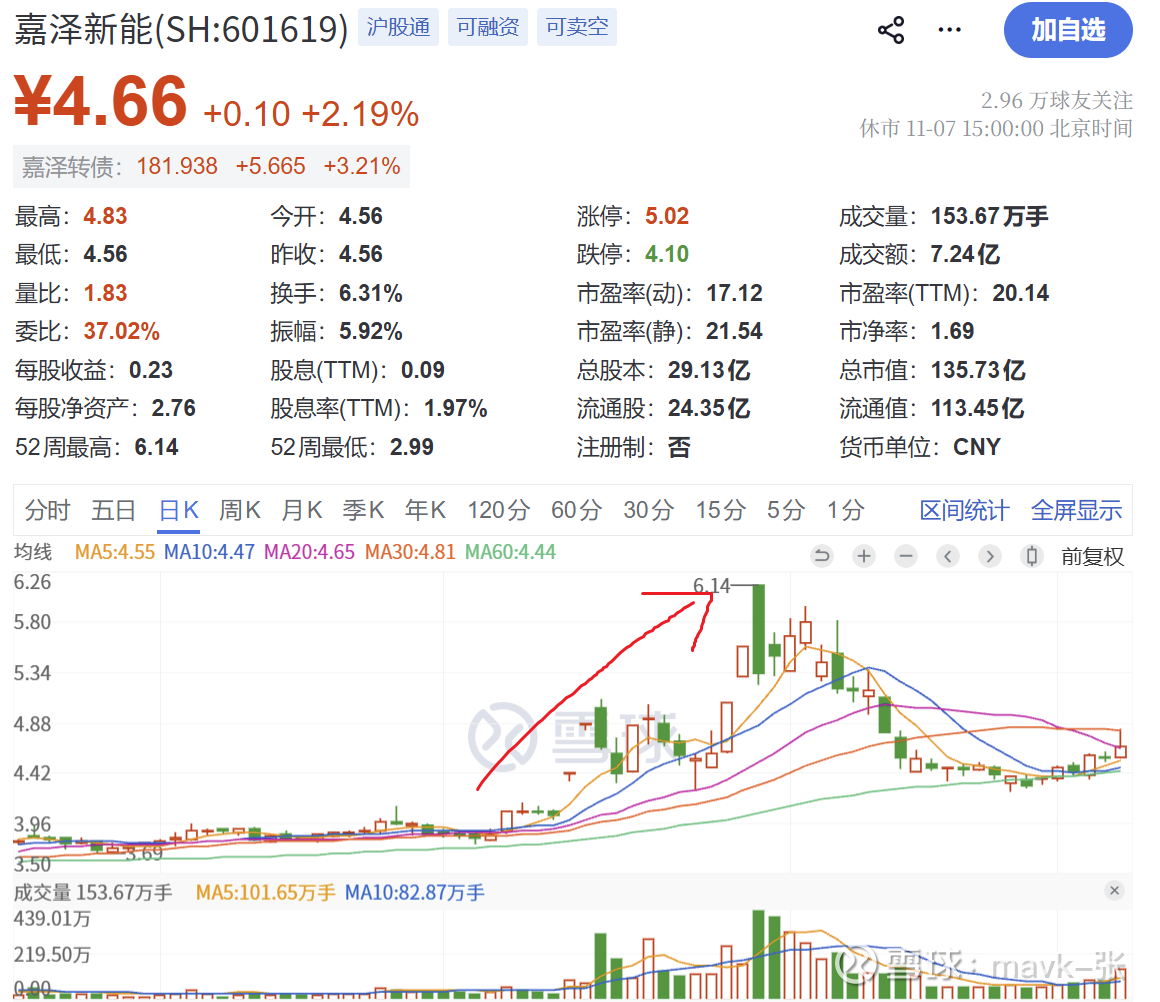Select the 季K chart tab

(x=363, y=510)
